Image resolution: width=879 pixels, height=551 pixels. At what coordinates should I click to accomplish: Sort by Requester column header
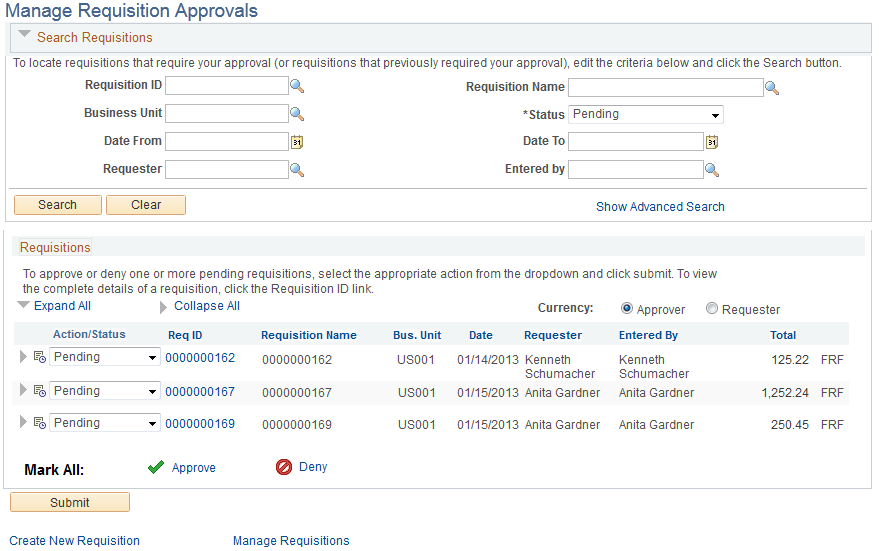pos(553,335)
